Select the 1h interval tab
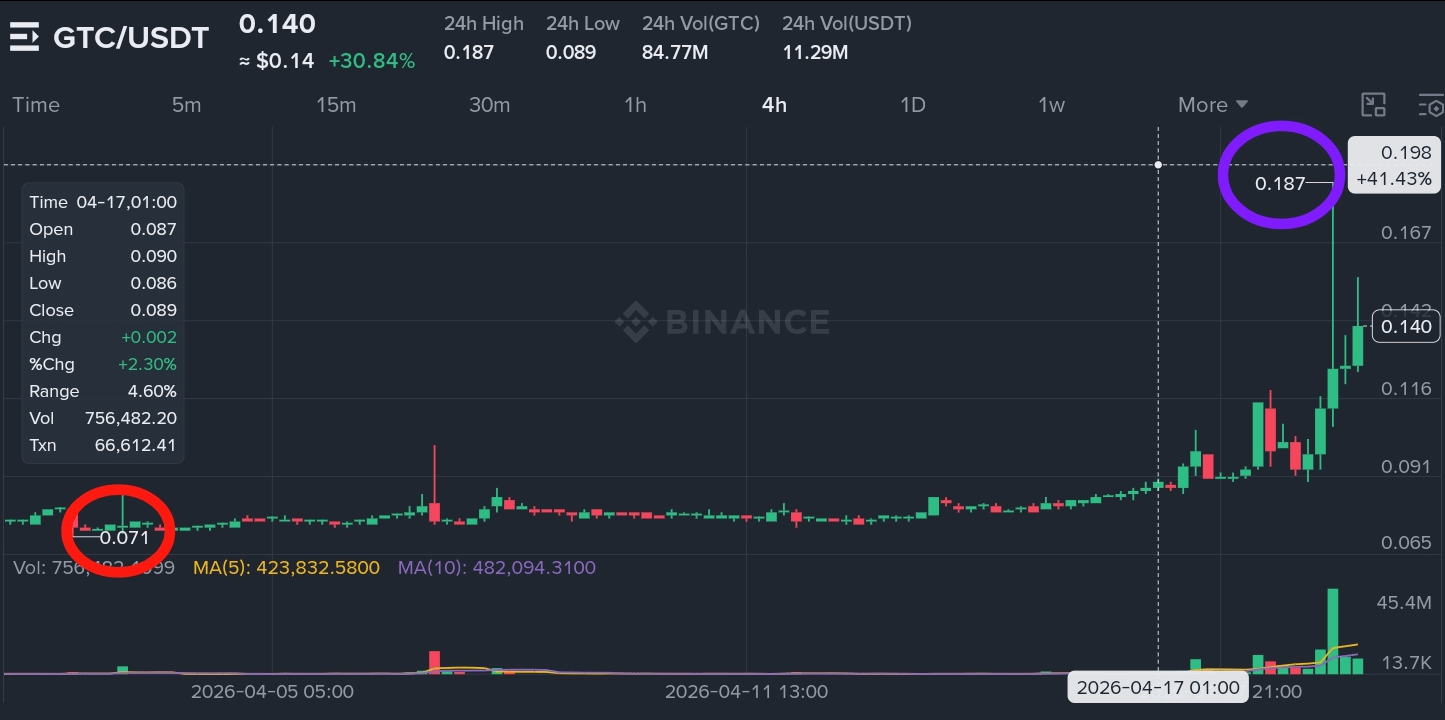This screenshot has height=720, width=1445. click(x=635, y=105)
